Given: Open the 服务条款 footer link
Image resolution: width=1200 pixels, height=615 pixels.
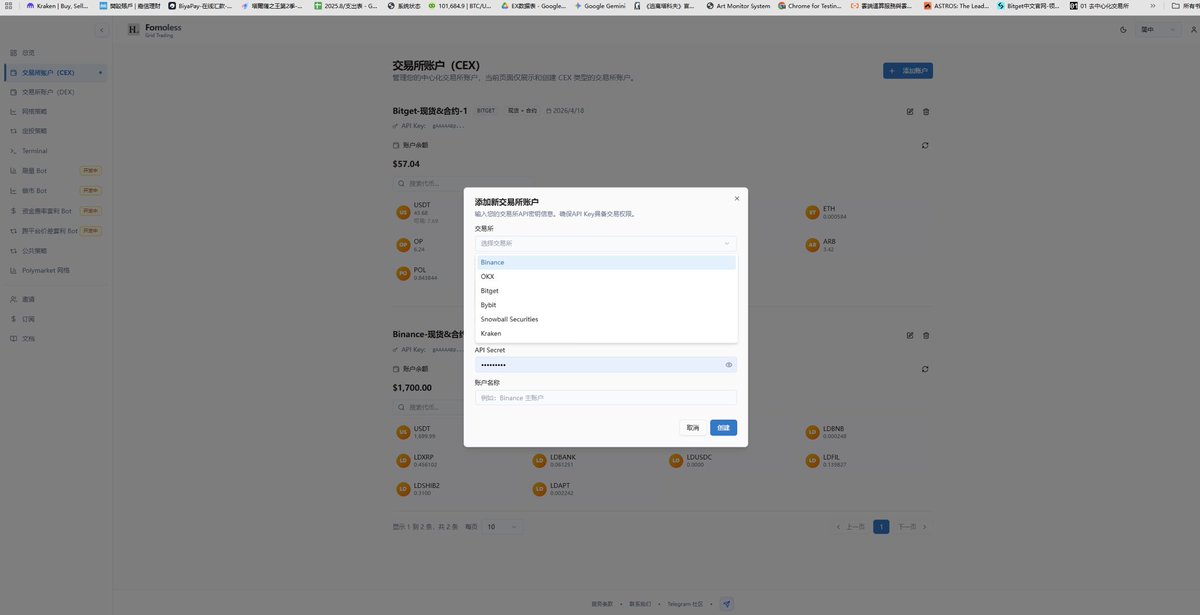Looking at the screenshot, I should tap(602, 604).
